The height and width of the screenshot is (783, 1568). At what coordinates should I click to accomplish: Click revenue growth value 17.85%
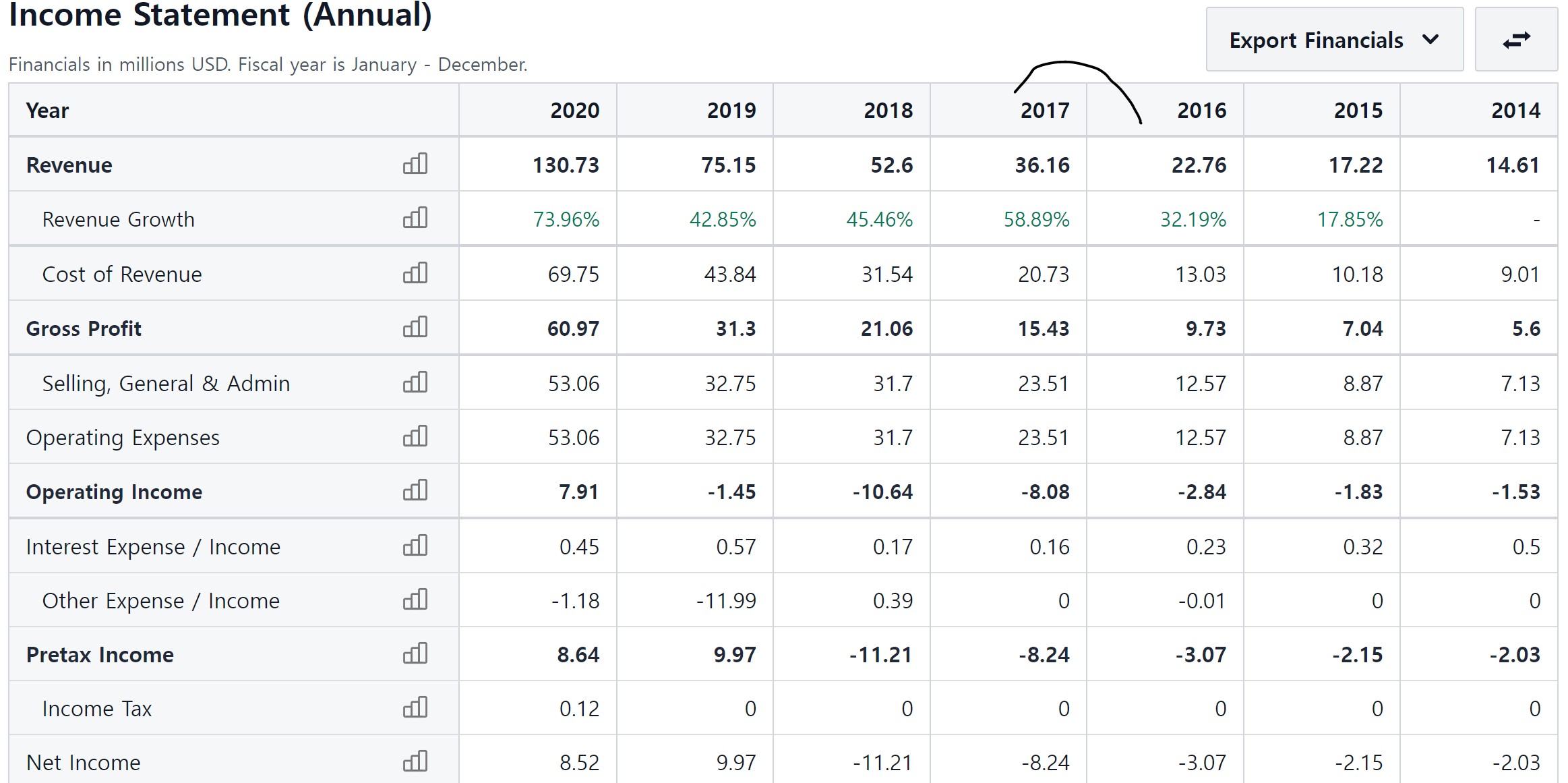click(x=1350, y=219)
